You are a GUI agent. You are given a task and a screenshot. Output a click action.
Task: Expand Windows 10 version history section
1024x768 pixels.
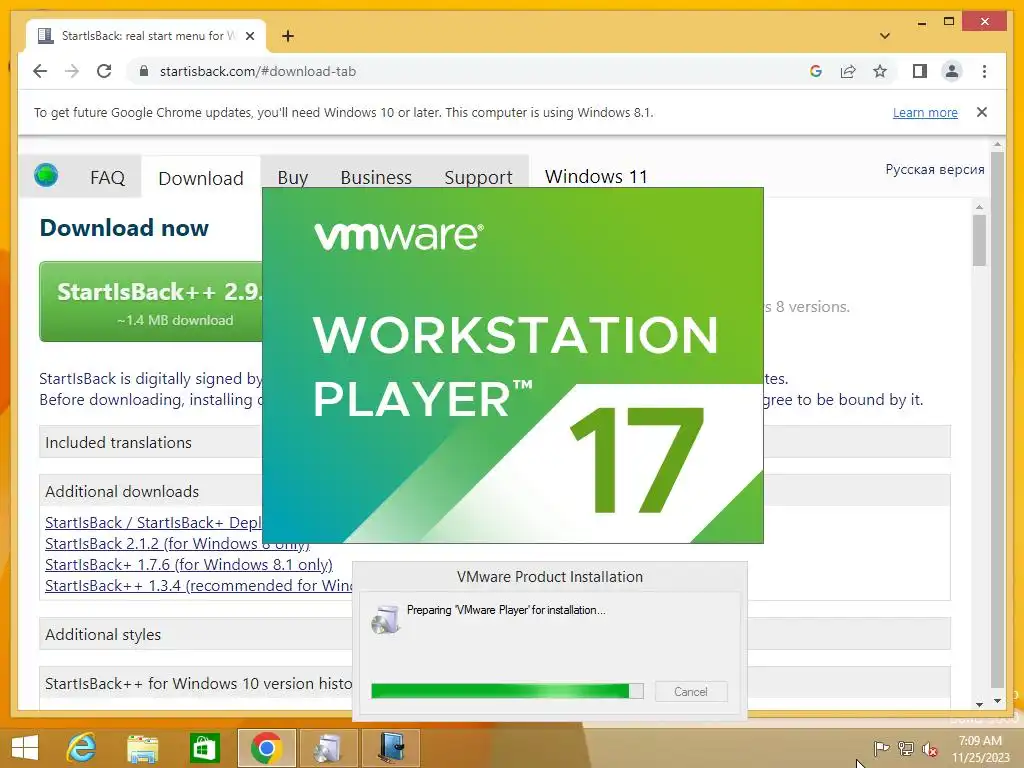196,683
